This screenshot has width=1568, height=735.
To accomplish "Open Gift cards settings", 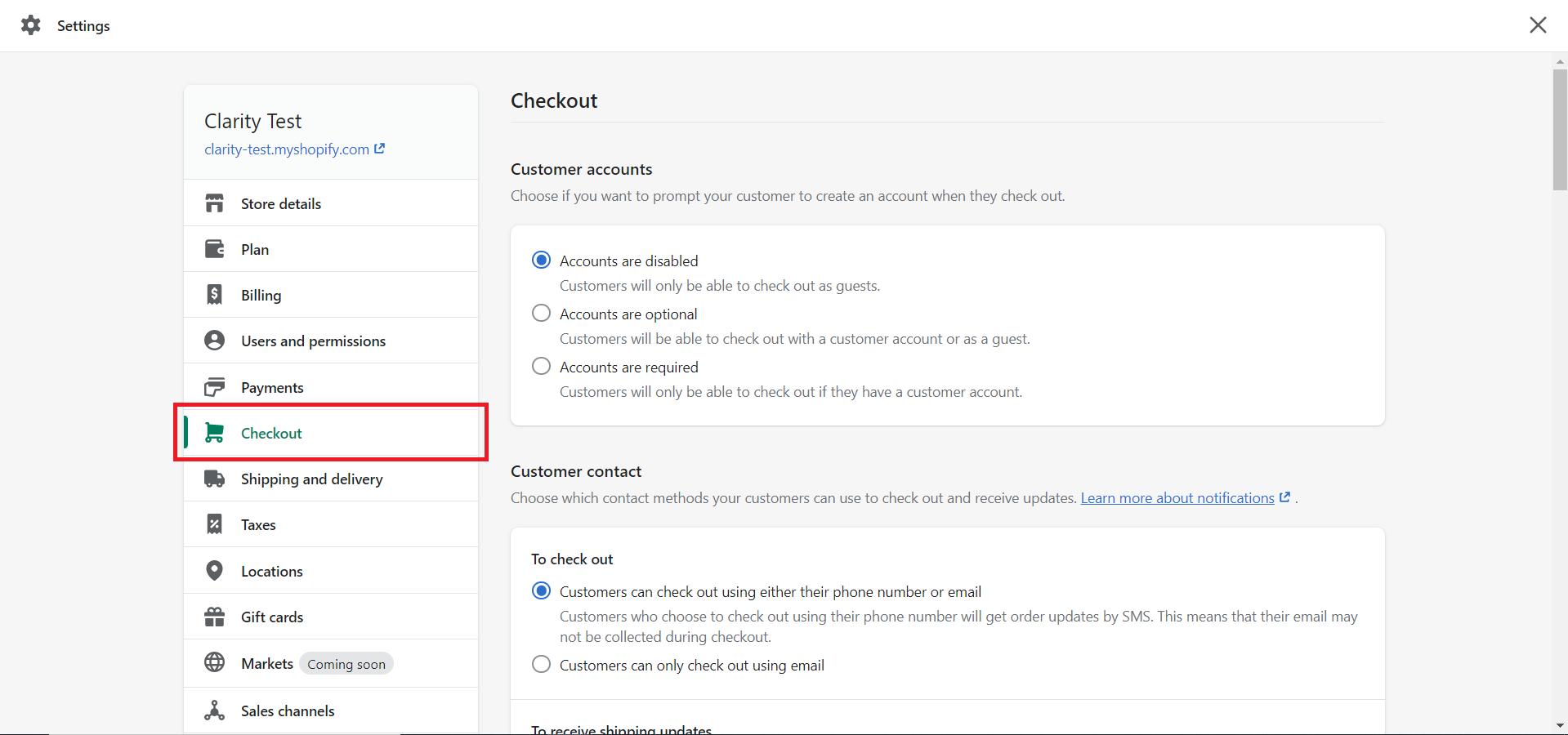I will coord(331,617).
